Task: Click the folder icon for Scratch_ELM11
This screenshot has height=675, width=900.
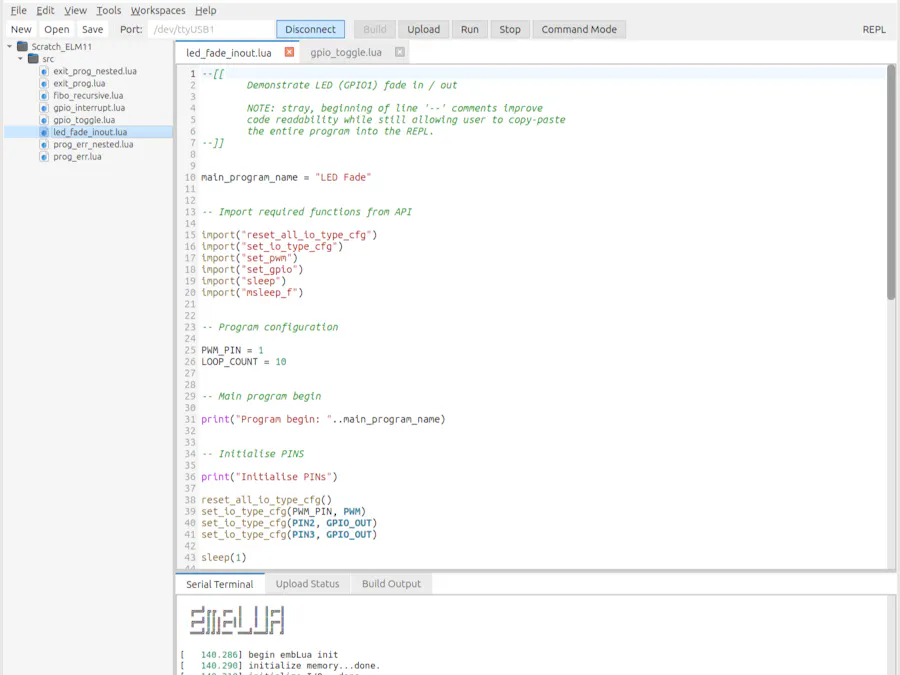Action: coord(22,46)
